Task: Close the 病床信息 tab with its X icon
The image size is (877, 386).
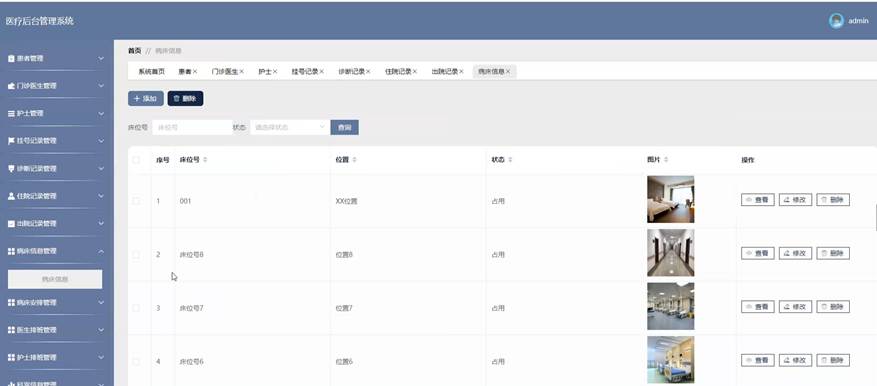Action: [508, 72]
